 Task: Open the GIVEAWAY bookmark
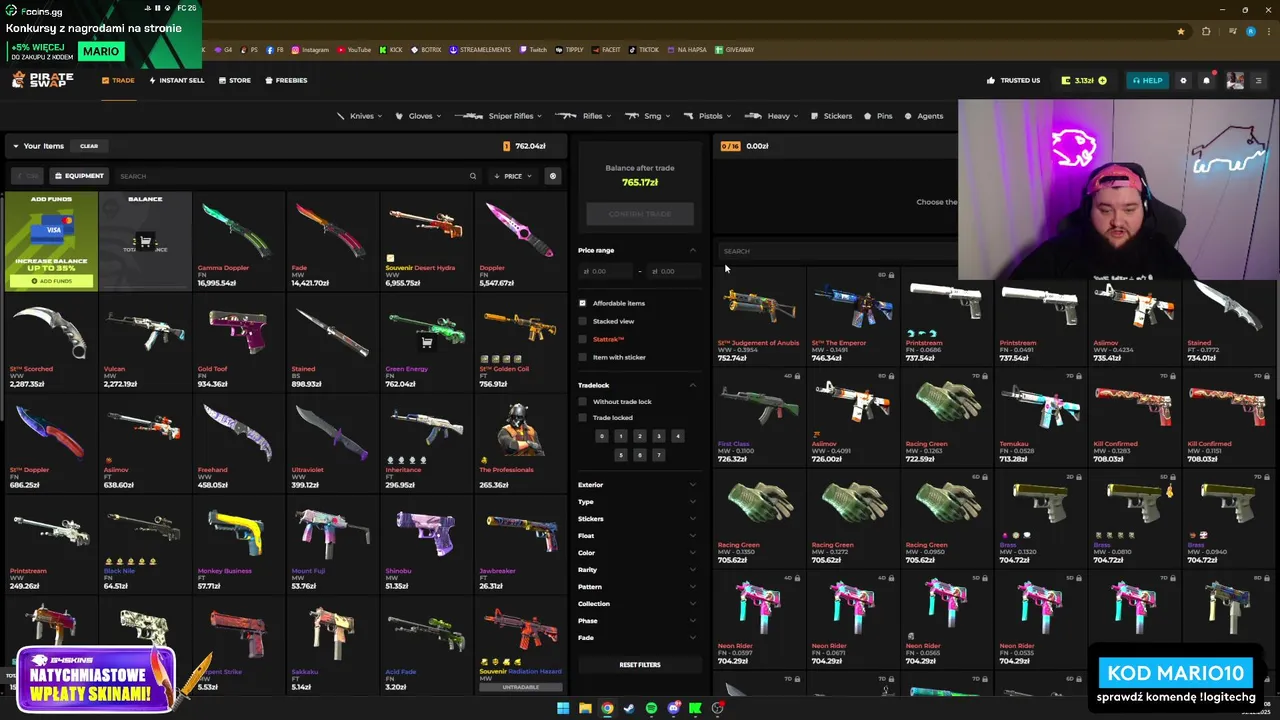(735, 49)
